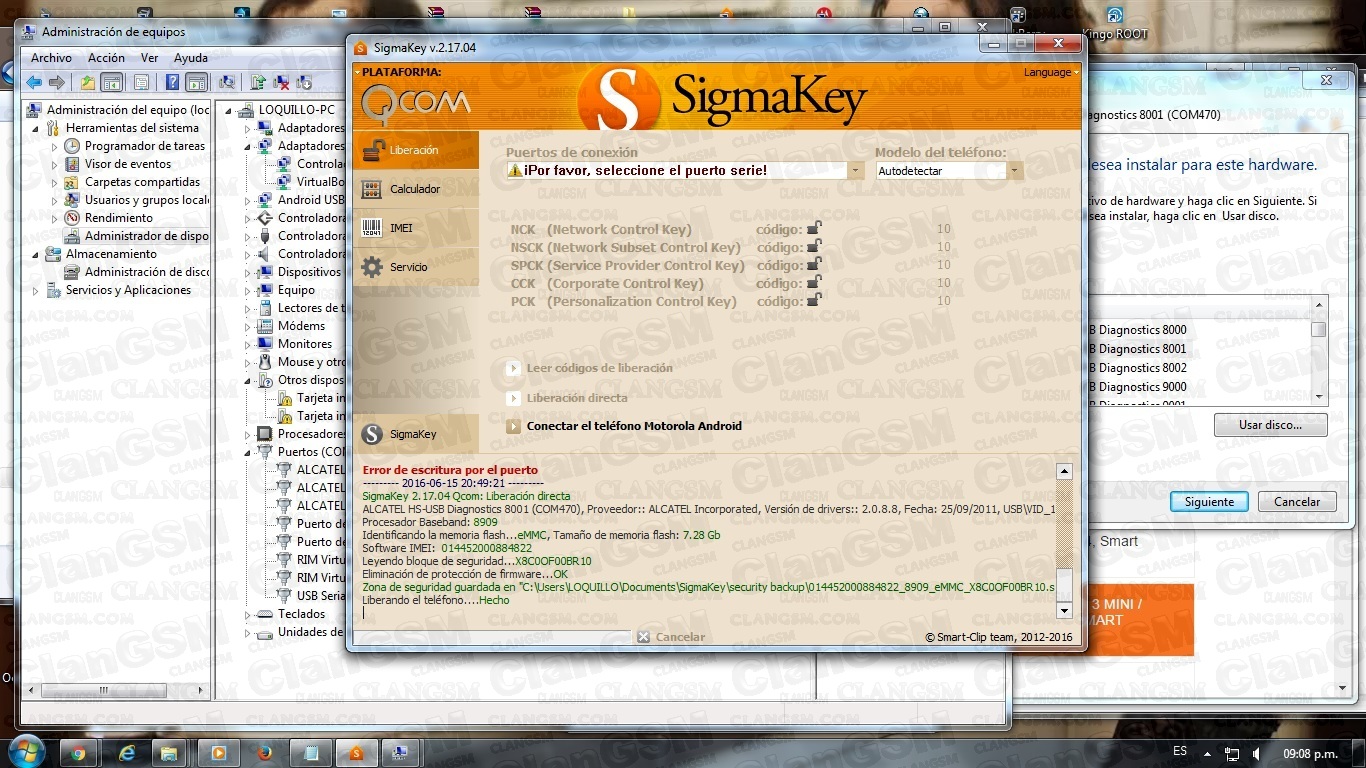Click Cancelar in the driver wizard
The height and width of the screenshot is (768, 1366).
point(1297,502)
